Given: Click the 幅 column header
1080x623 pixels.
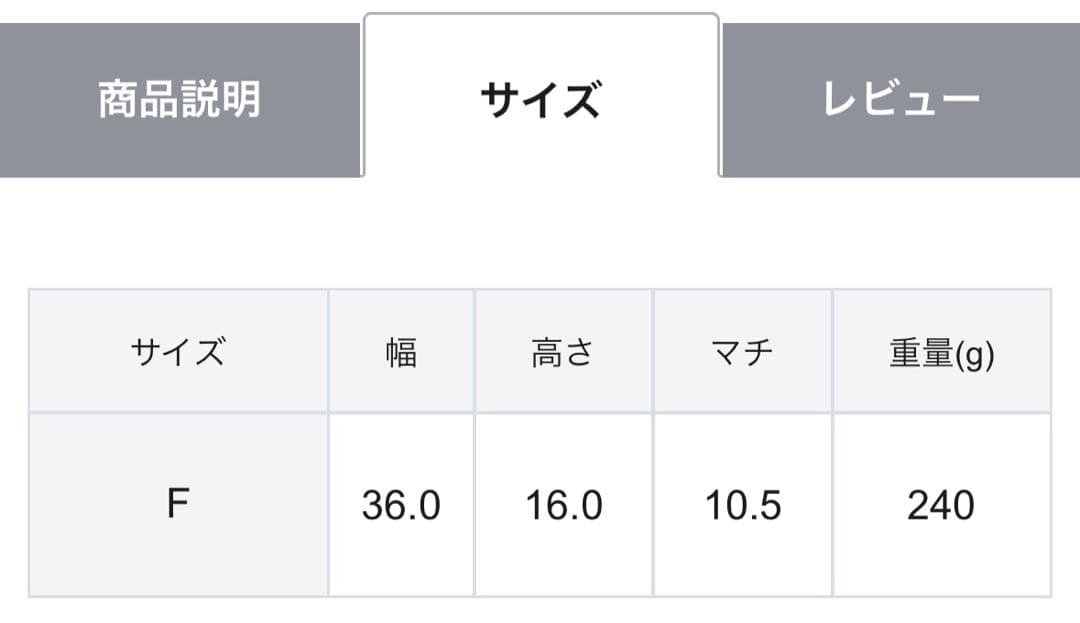Looking at the screenshot, I should (x=400, y=350).
